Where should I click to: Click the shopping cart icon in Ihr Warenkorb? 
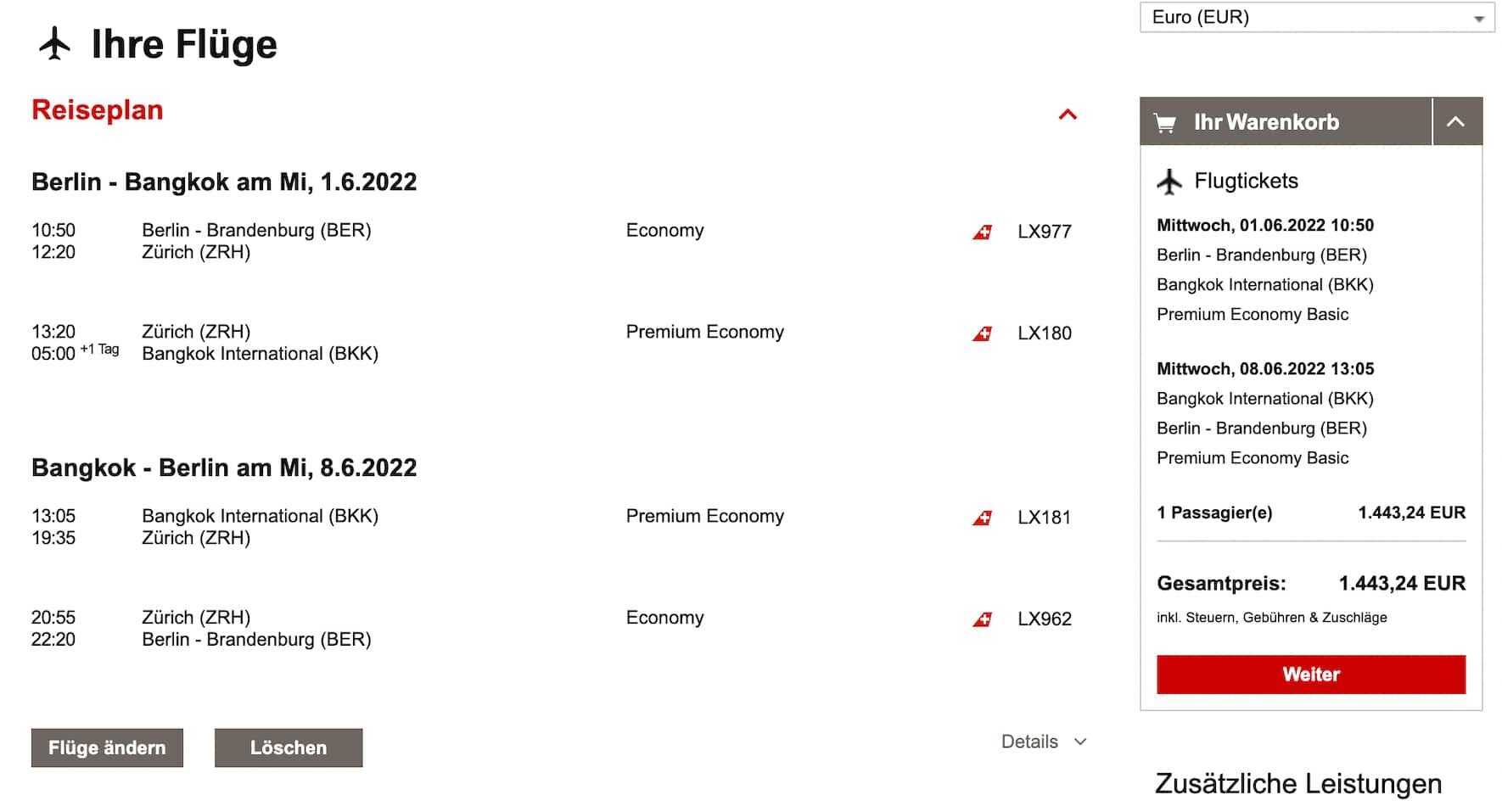1165,123
